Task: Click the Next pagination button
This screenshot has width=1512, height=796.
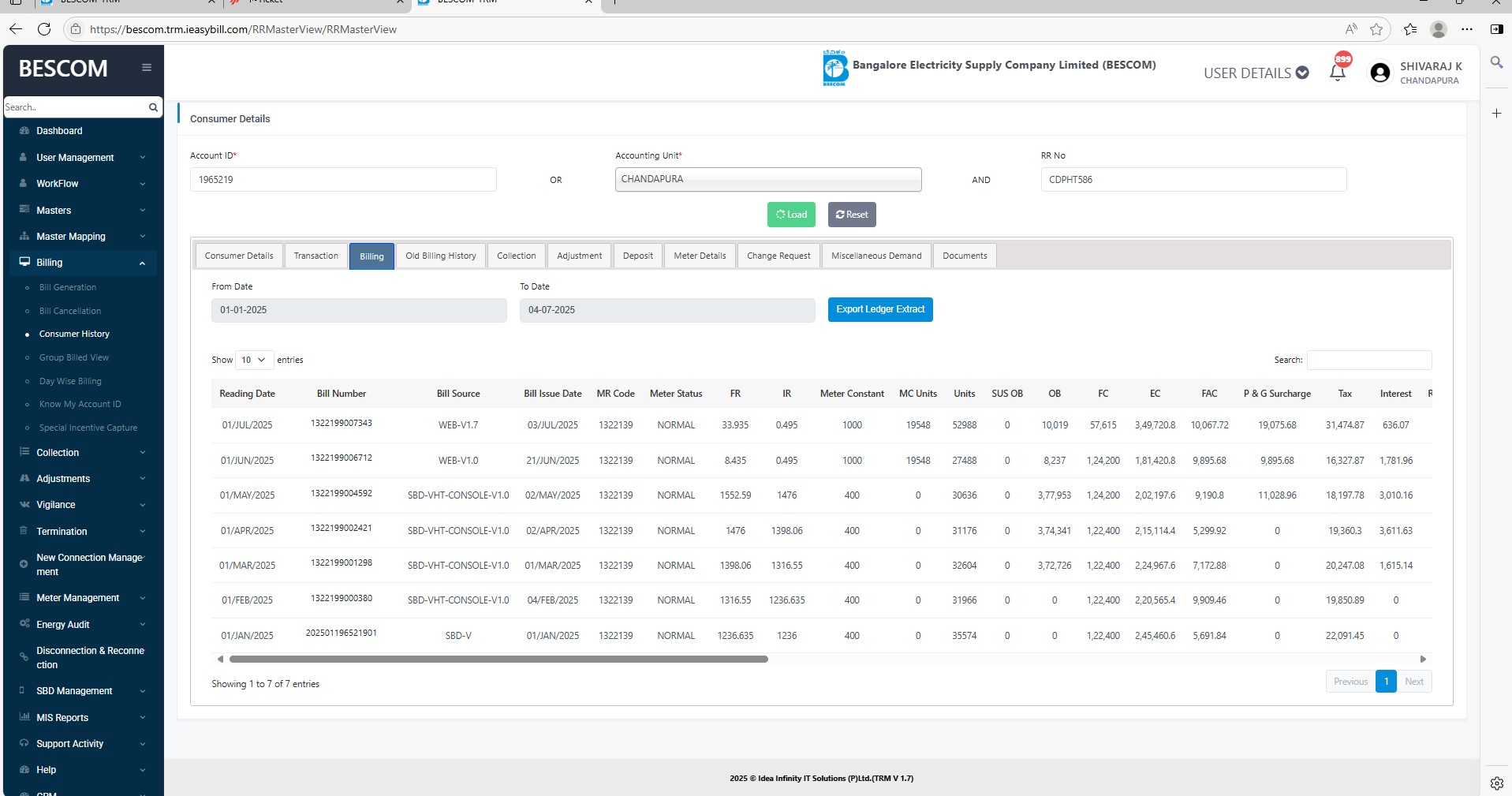Action: click(x=1414, y=682)
